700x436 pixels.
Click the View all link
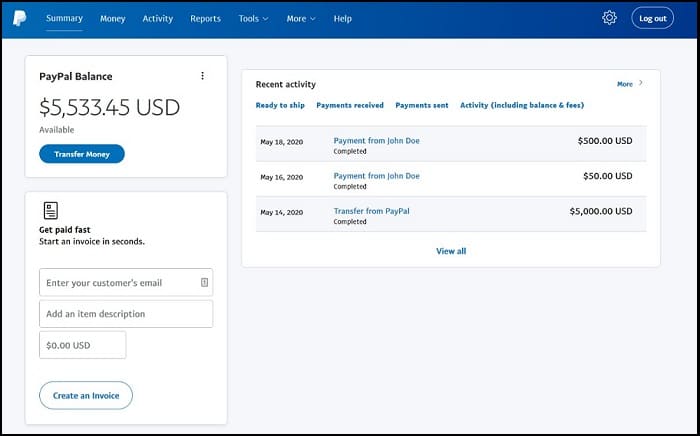tap(451, 251)
